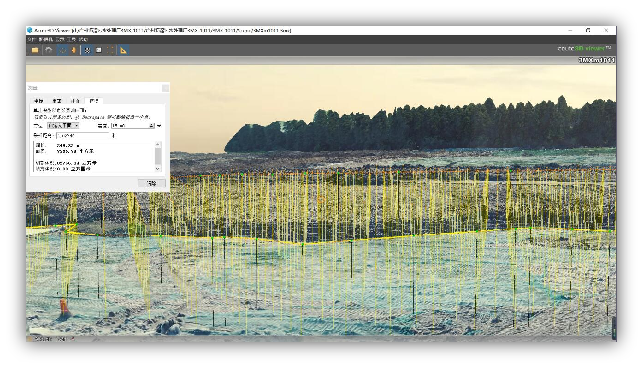Switch to the third tab in measure dialog
This screenshot has height=369, width=644.
(x=75, y=101)
